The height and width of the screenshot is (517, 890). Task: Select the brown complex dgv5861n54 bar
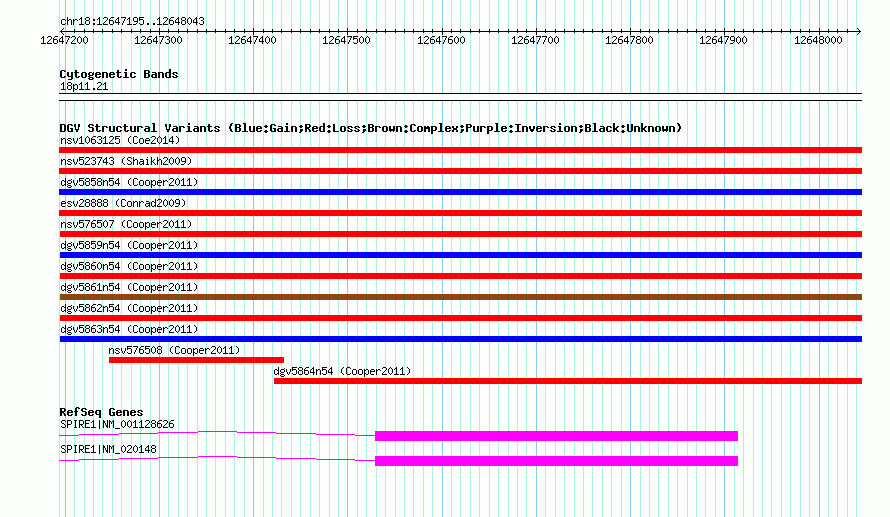(460, 297)
